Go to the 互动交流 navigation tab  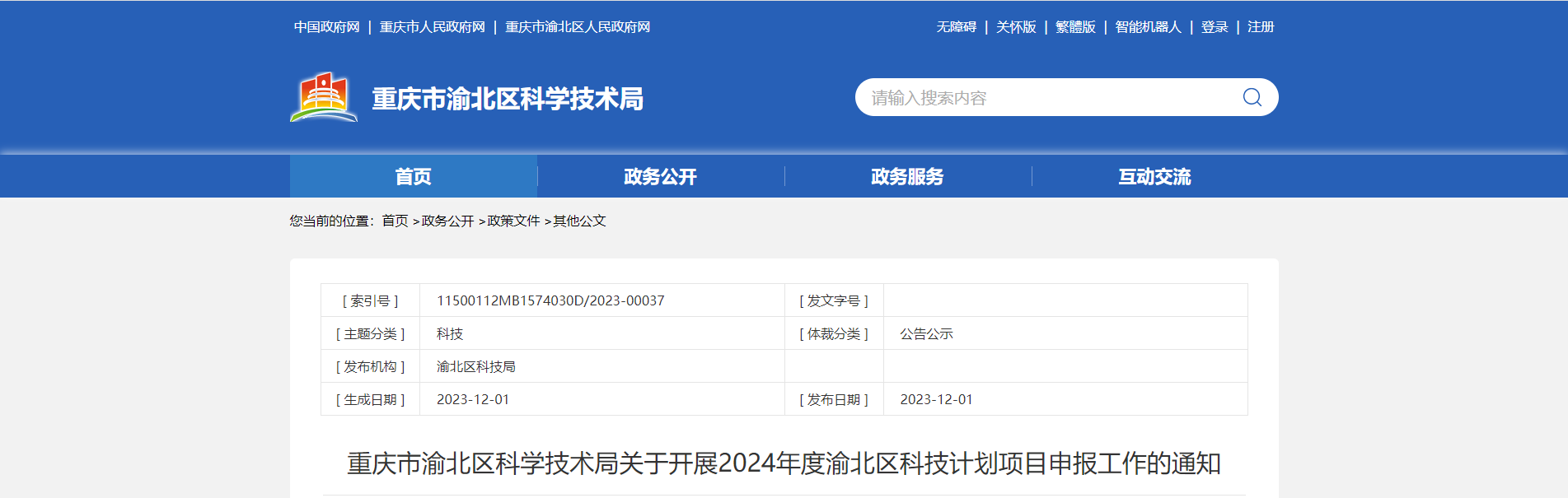1154,177
